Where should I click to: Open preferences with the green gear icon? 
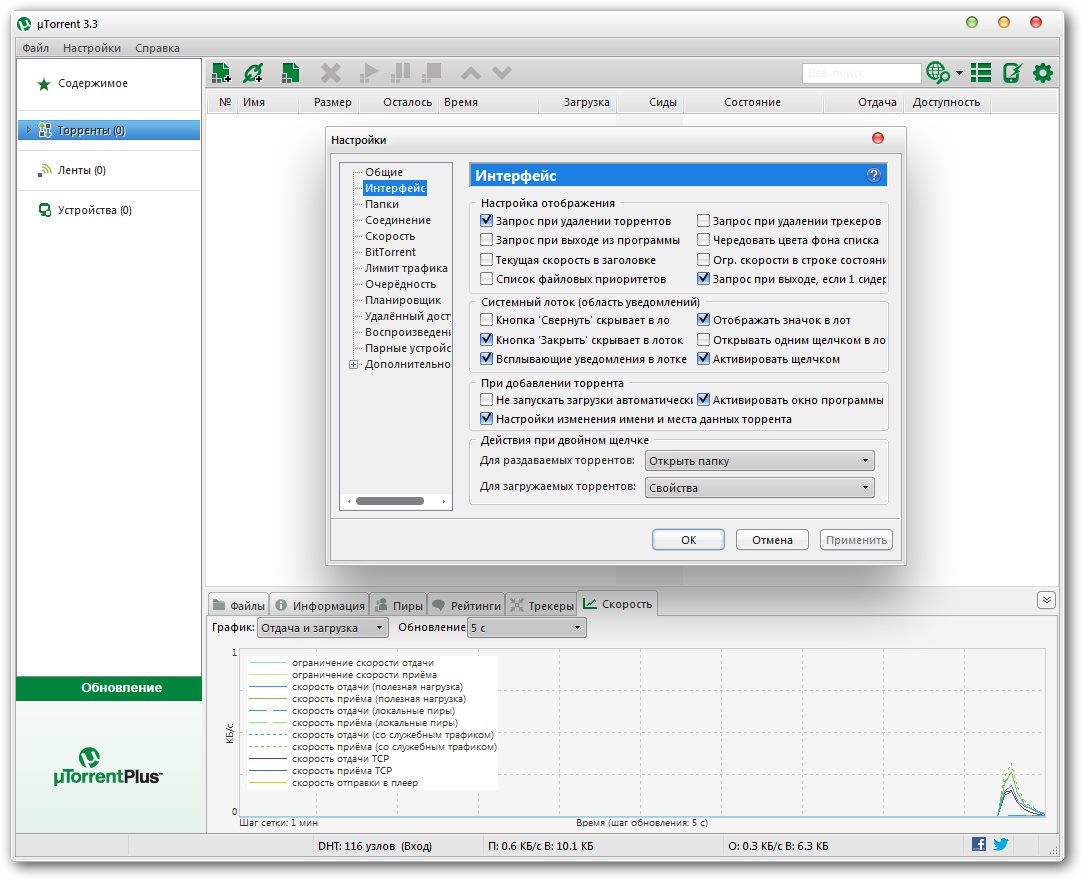tap(1043, 73)
